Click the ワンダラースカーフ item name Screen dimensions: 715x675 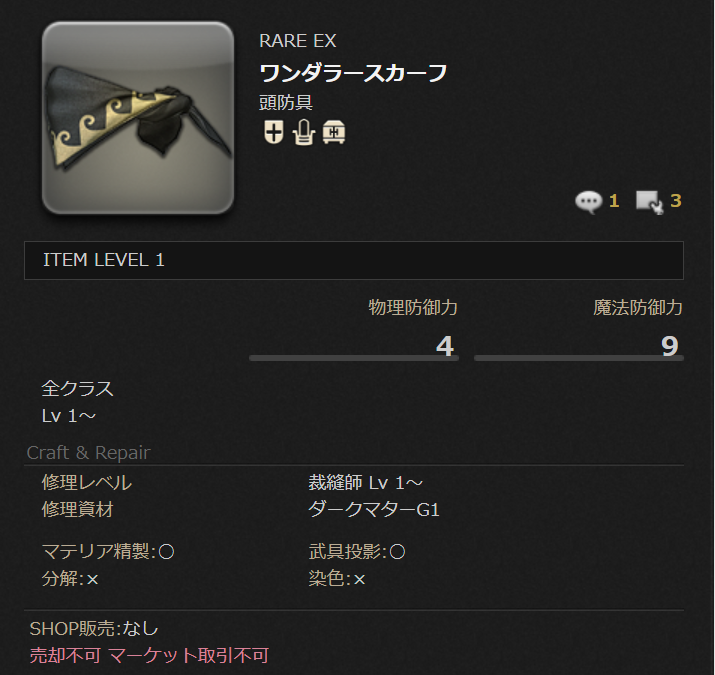coord(353,73)
